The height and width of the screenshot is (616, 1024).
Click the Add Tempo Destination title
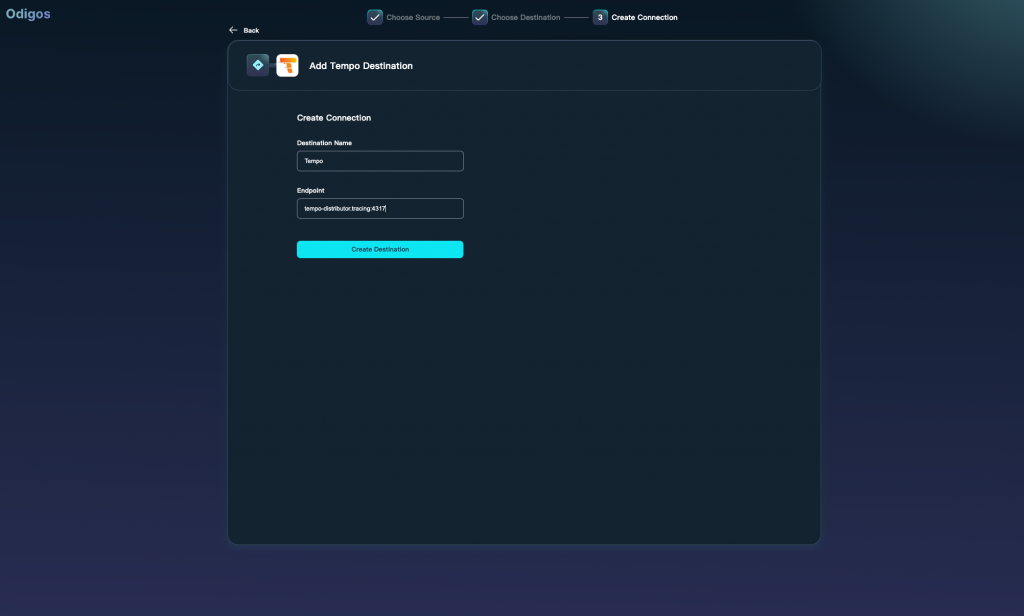coord(361,66)
